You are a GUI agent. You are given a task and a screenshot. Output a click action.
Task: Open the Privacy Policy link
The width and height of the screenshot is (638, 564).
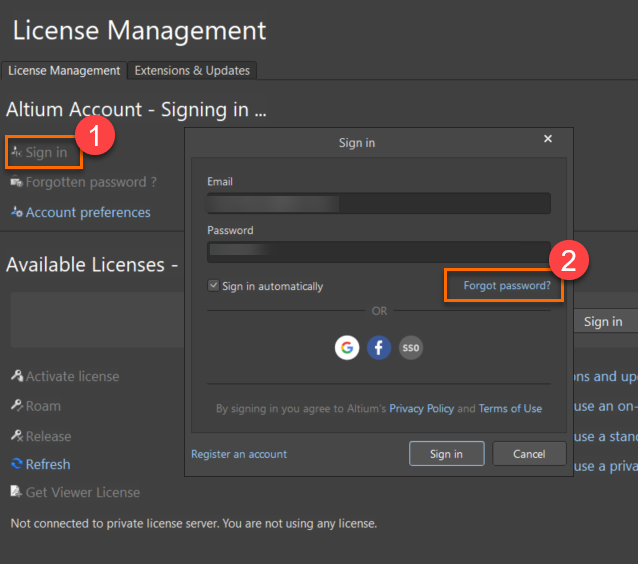[421, 408]
